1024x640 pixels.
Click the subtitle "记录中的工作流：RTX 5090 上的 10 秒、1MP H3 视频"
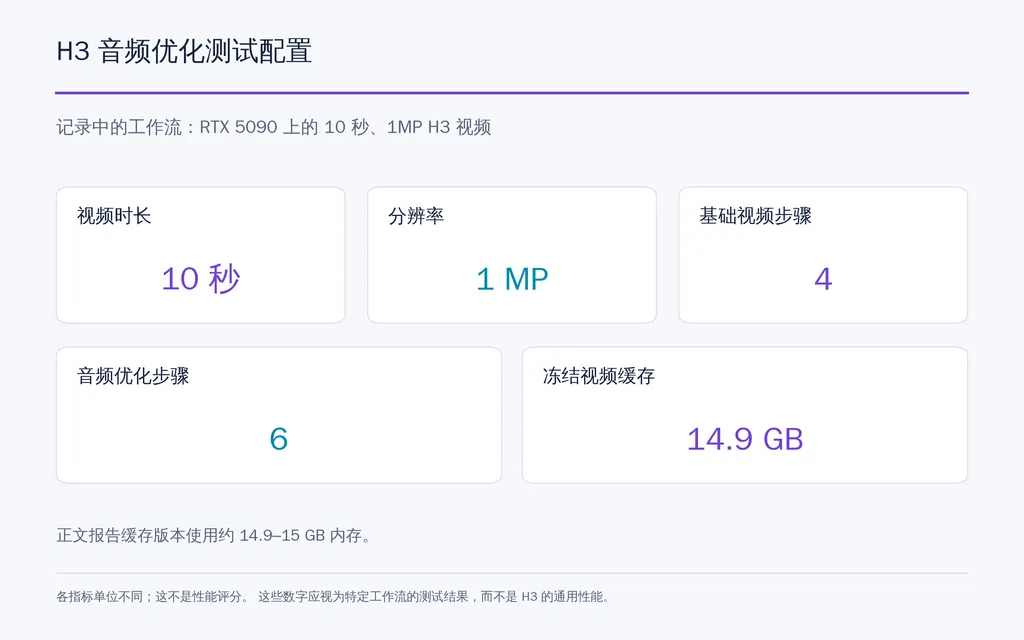[x=274, y=127]
